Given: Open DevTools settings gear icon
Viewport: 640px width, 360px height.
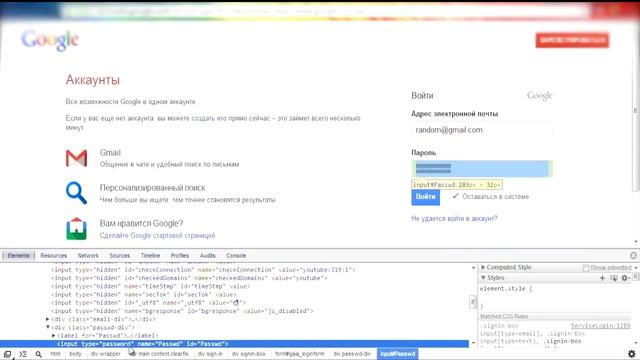Looking at the screenshot, I should pos(631,354).
